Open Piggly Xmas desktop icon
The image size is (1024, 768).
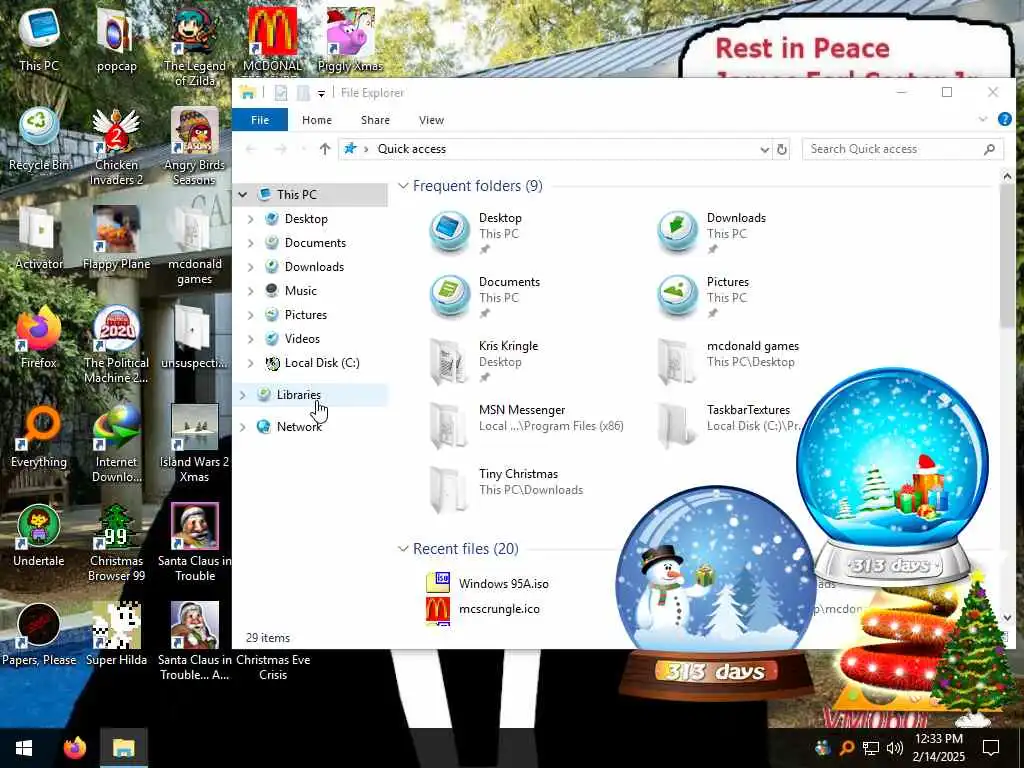[350, 40]
